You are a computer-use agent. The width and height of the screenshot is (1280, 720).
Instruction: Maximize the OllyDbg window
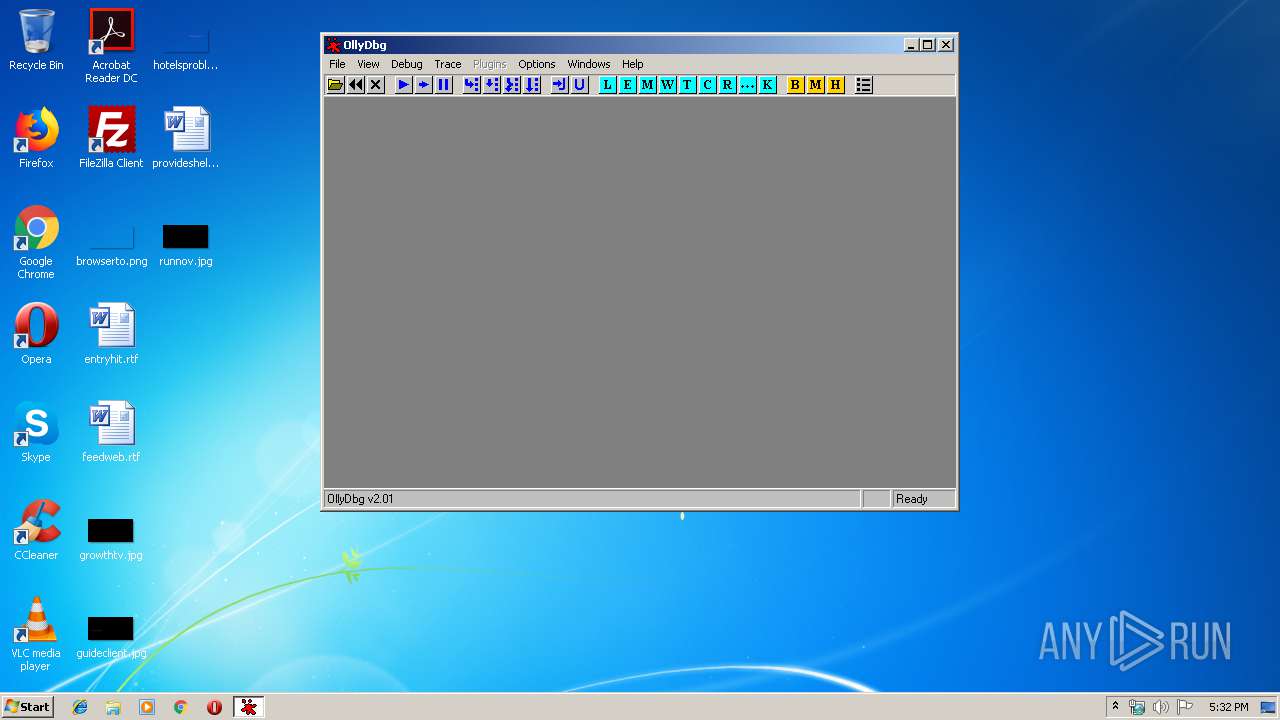[x=928, y=45]
